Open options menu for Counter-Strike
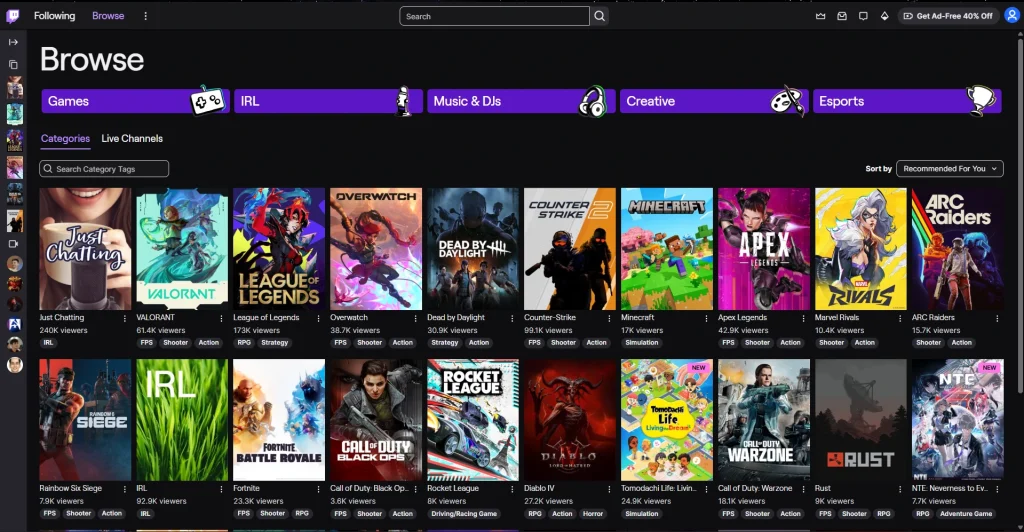This screenshot has height=532, width=1024. click(609, 319)
